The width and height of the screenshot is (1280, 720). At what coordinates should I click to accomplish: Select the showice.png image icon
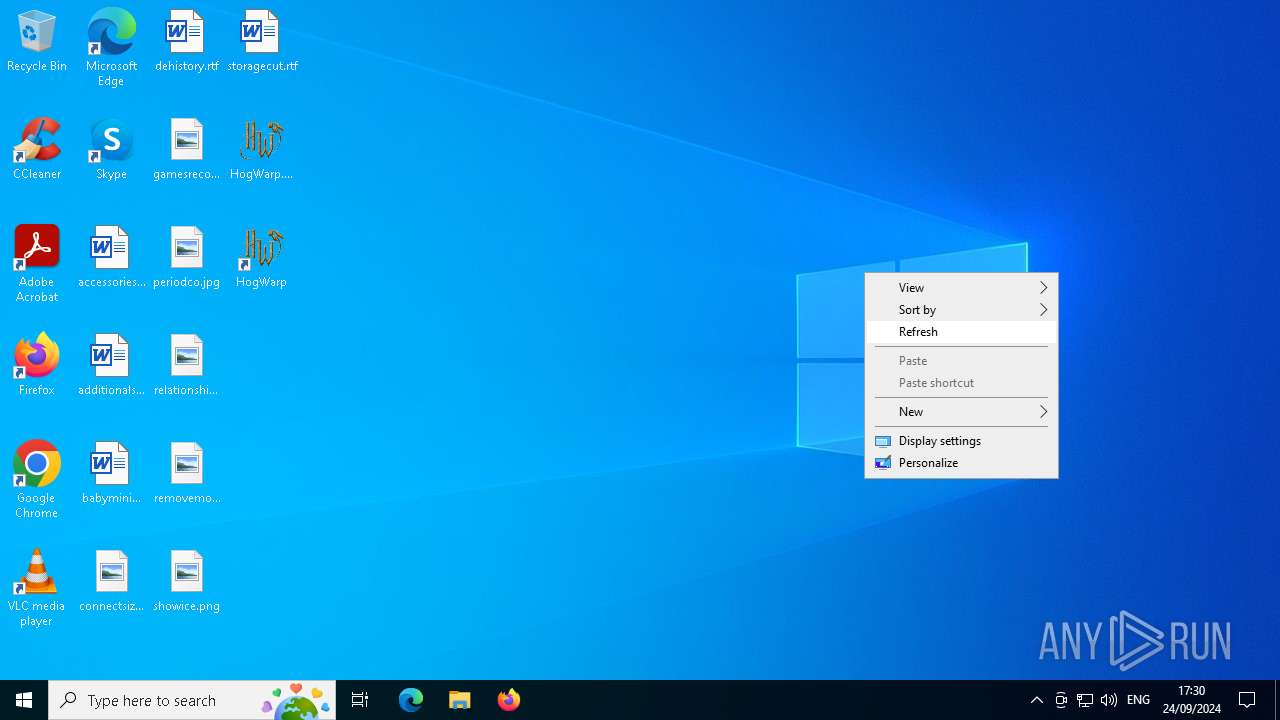(186, 582)
